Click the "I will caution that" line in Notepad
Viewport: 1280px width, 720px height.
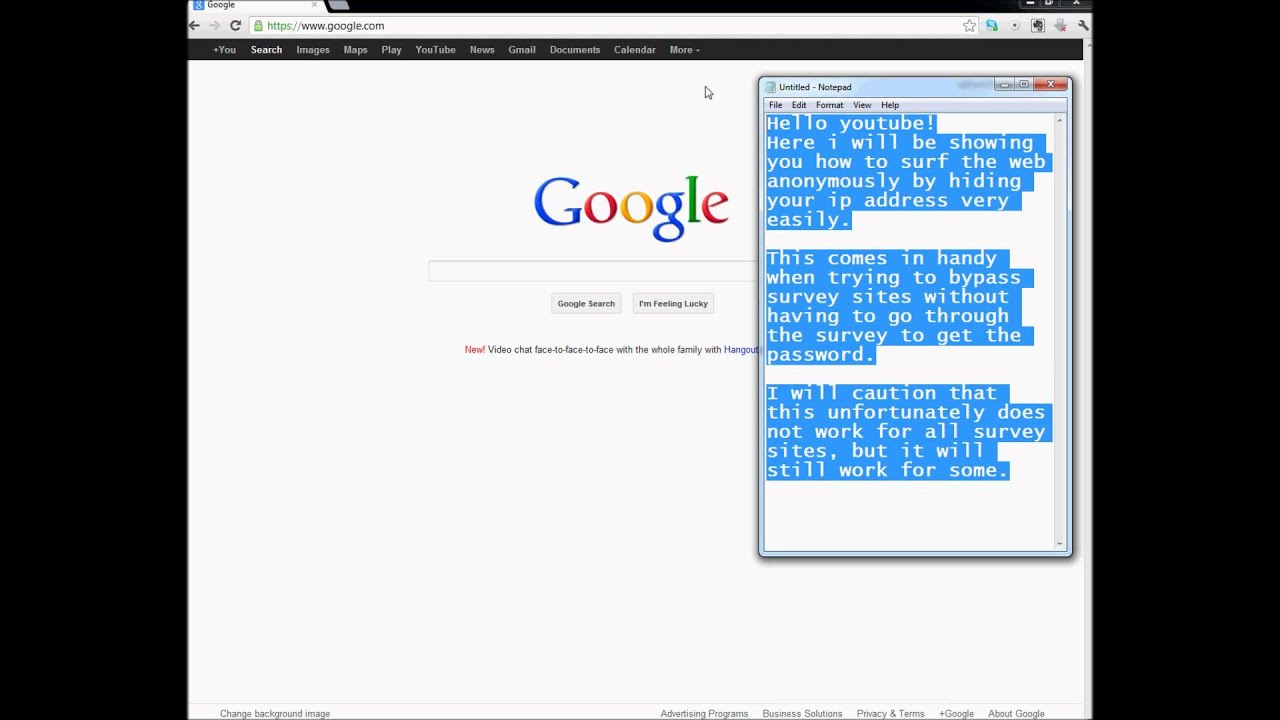click(882, 393)
